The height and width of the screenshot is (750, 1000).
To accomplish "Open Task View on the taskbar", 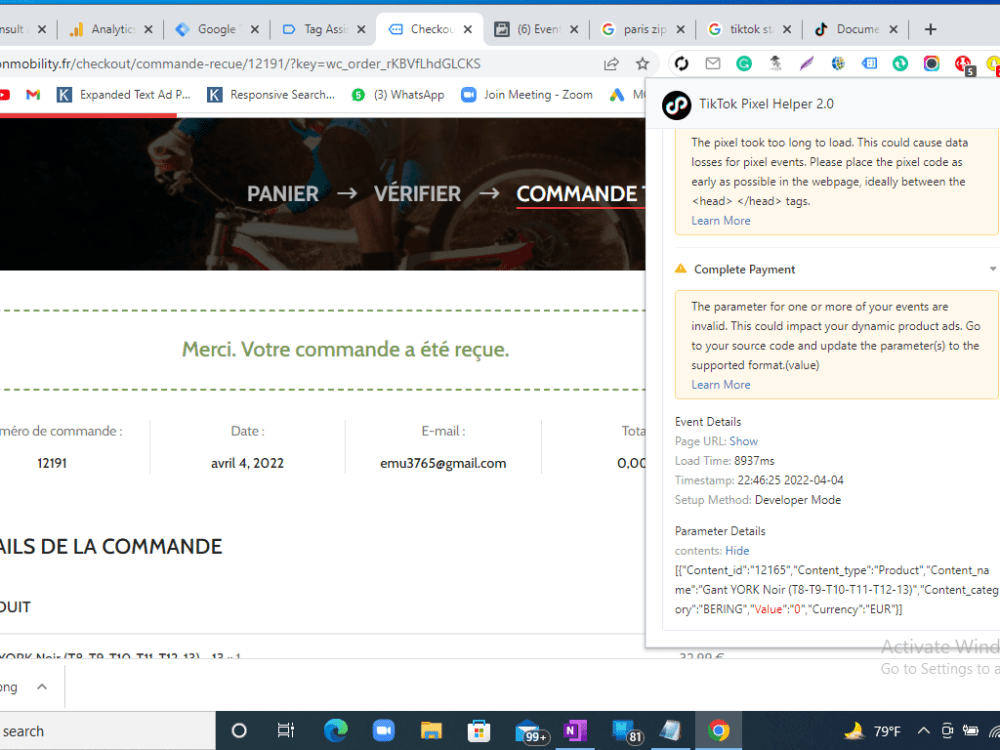I will coord(286,731).
